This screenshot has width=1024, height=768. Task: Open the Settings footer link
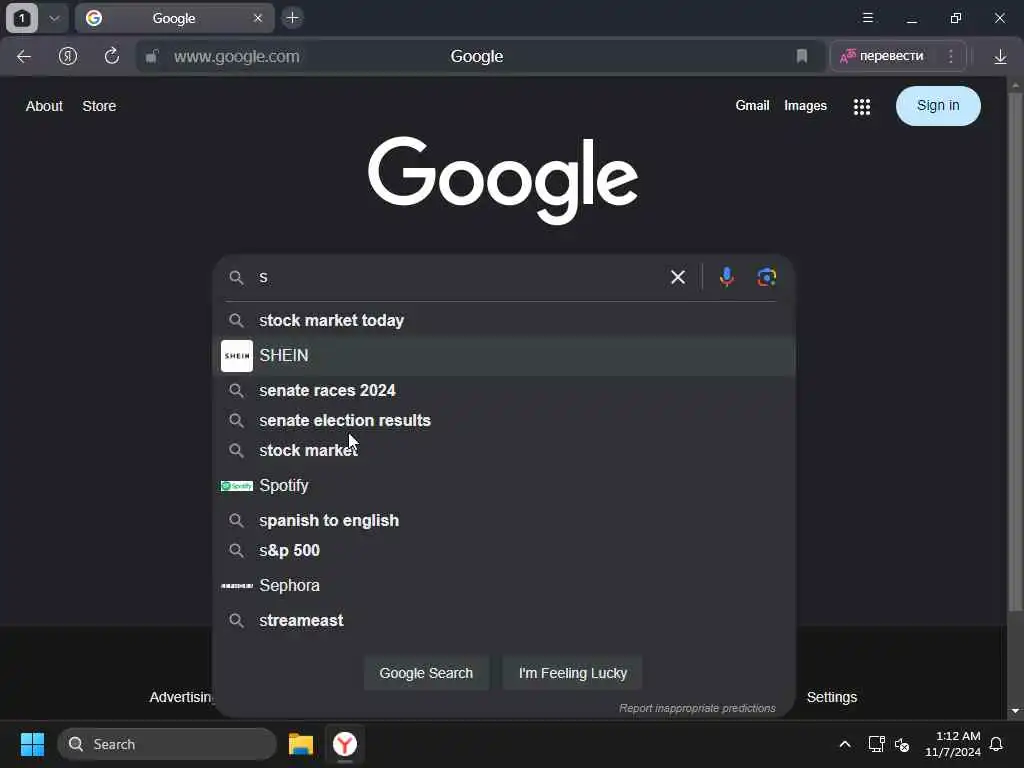pyautogui.click(x=831, y=697)
